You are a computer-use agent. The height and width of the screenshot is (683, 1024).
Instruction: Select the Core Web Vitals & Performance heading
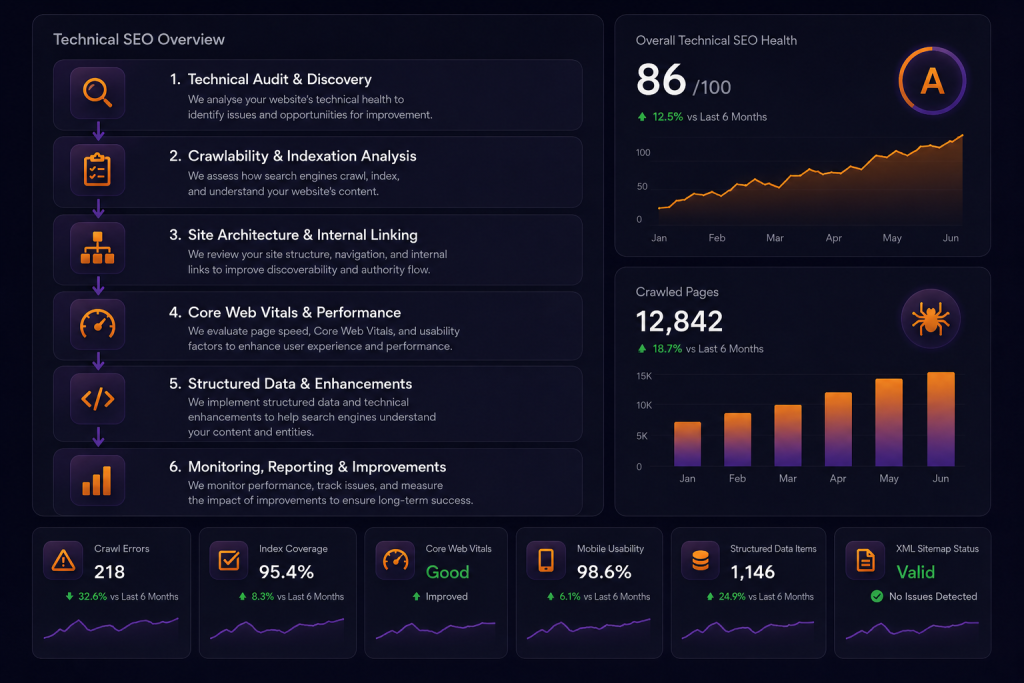coord(295,312)
